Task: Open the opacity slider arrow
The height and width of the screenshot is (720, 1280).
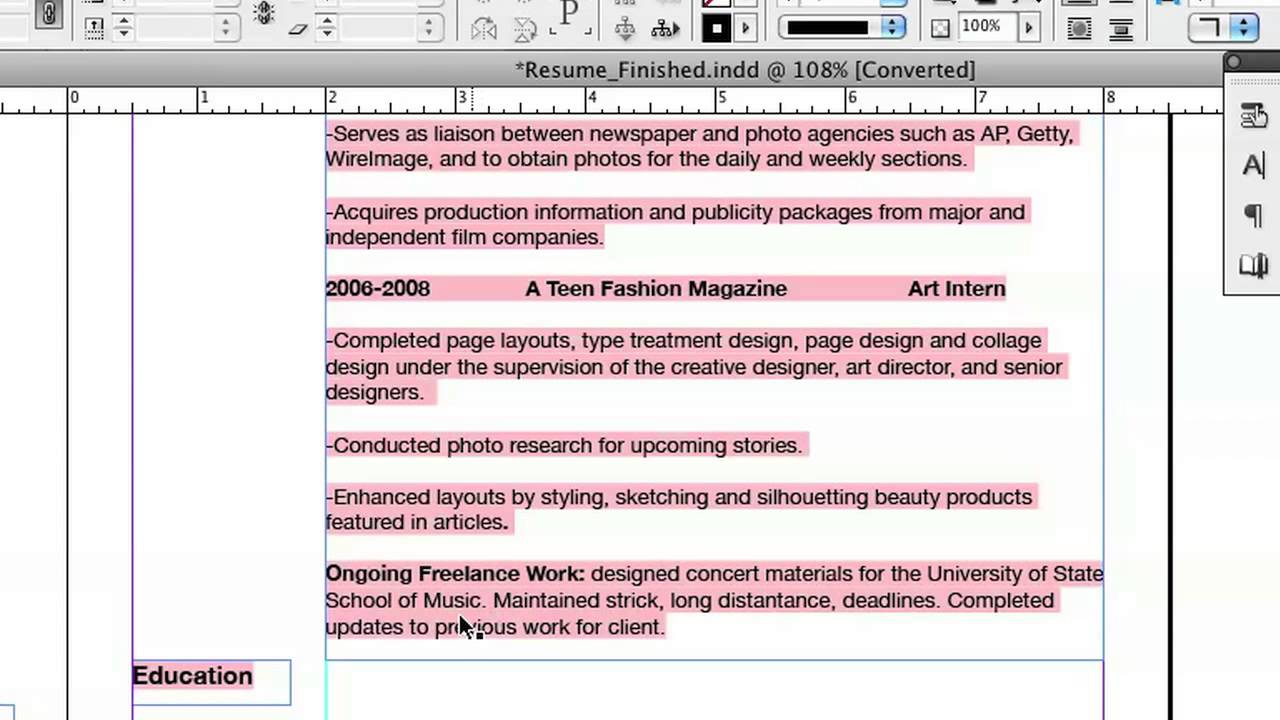Action: pyautogui.click(x=1028, y=27)
